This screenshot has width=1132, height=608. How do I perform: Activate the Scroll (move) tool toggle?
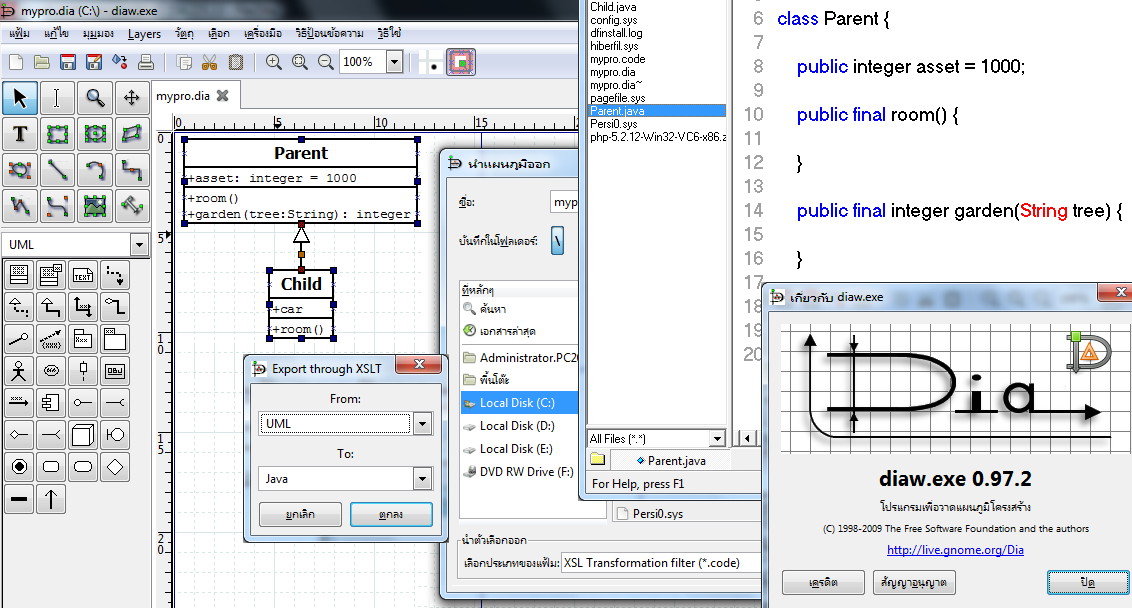pyautogui.click(x=131, y=97)
